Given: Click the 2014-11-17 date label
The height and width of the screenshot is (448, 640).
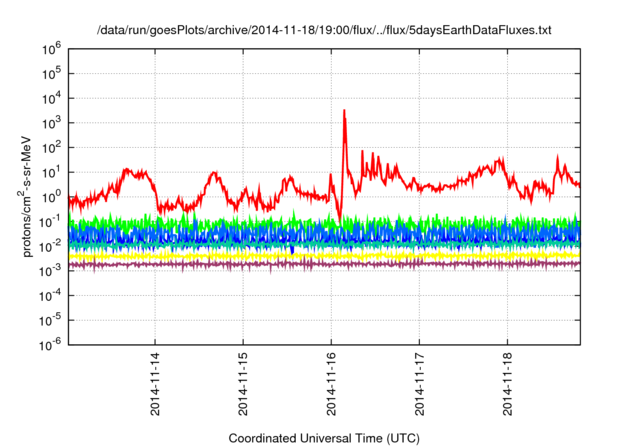Looking at the screenshot, I should [420, 384].
